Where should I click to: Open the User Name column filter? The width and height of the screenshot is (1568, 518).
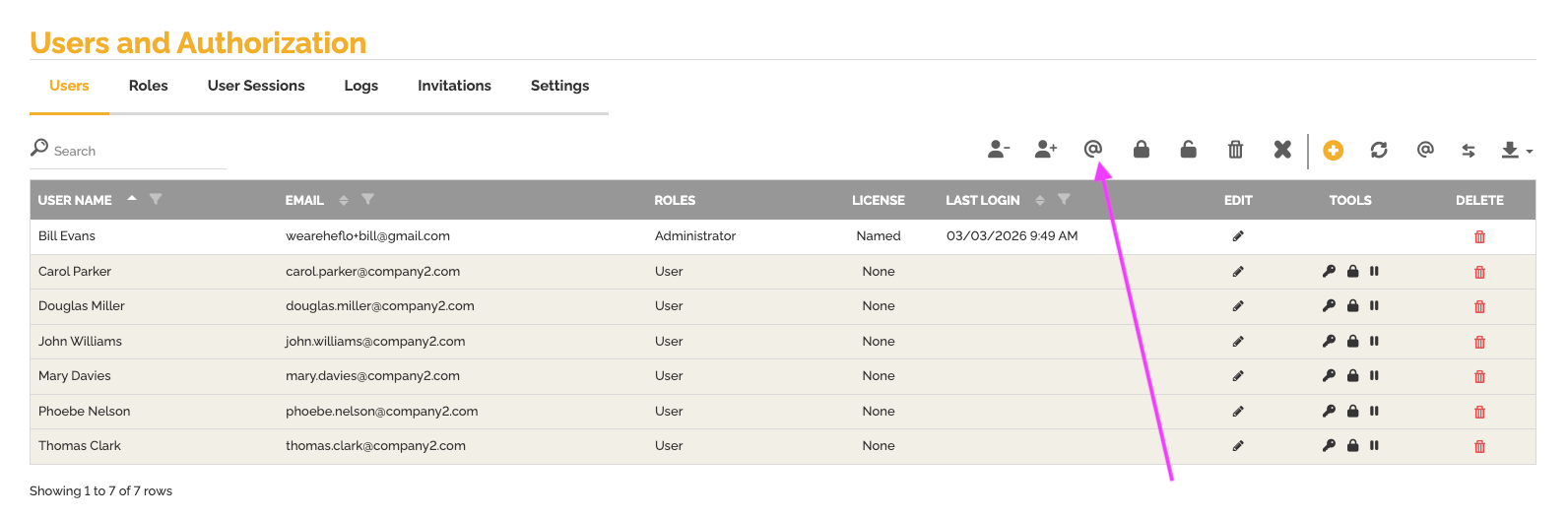(156, 200)
